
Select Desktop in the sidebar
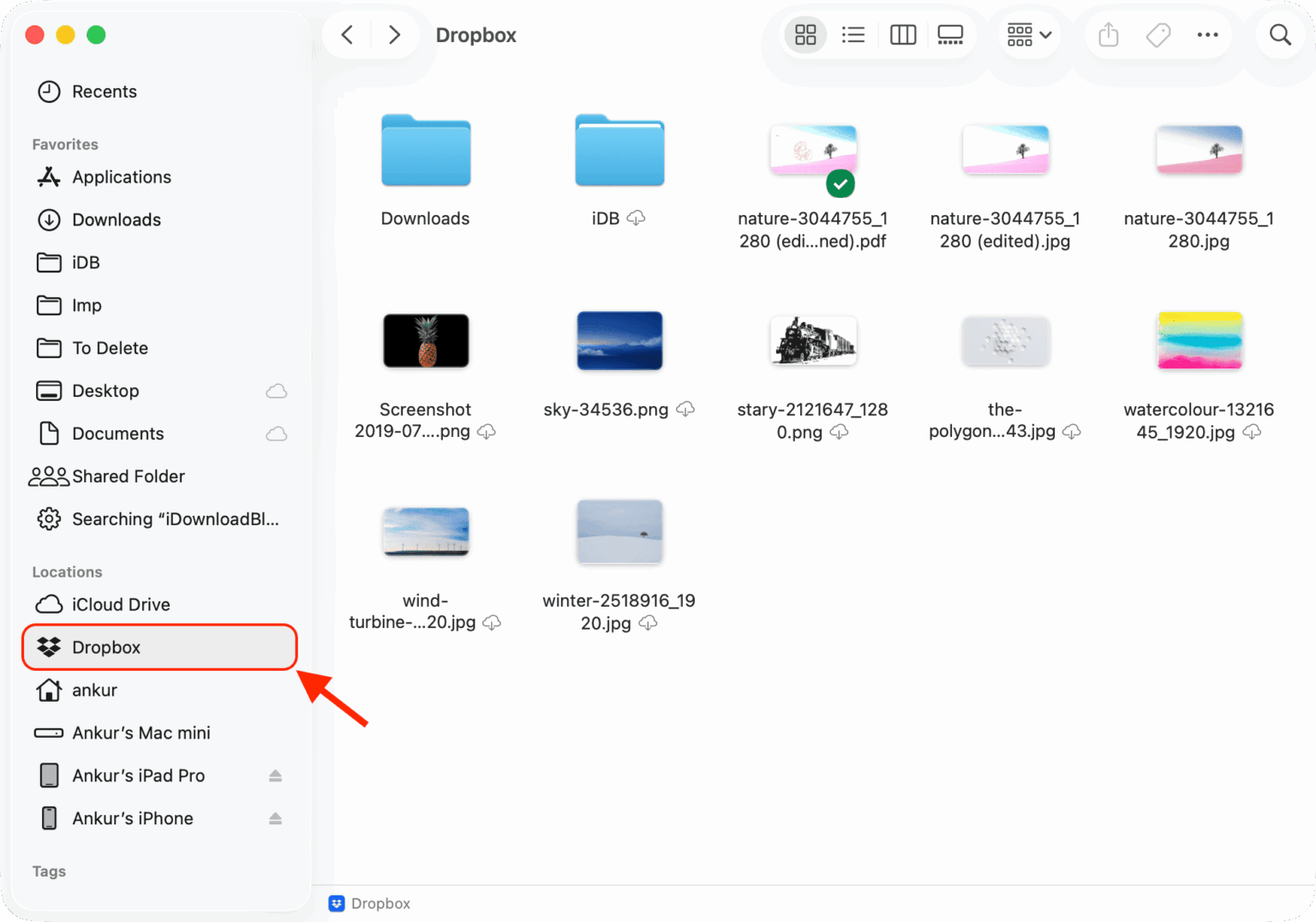click(161, 392)
